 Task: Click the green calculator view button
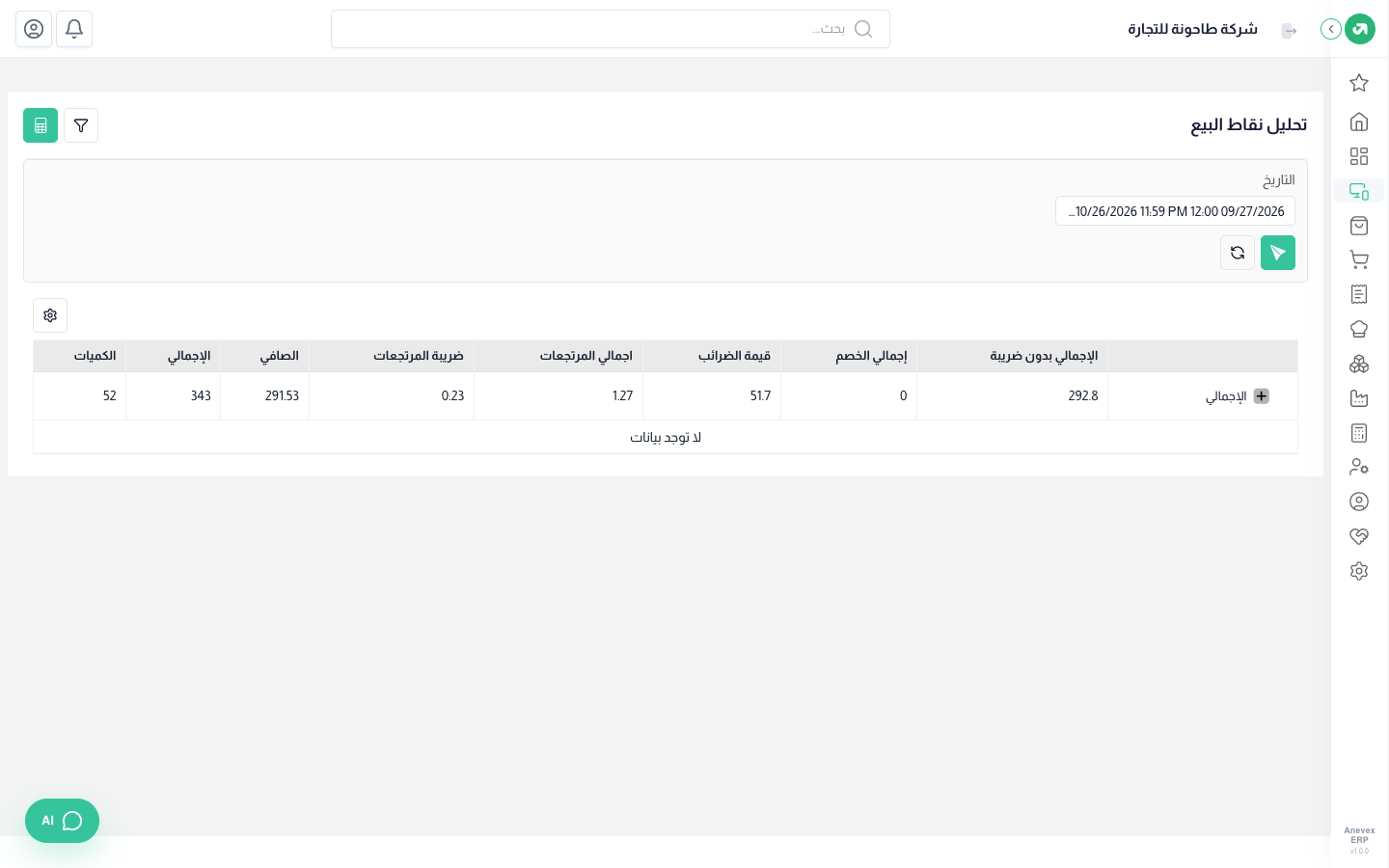point(41,125)
